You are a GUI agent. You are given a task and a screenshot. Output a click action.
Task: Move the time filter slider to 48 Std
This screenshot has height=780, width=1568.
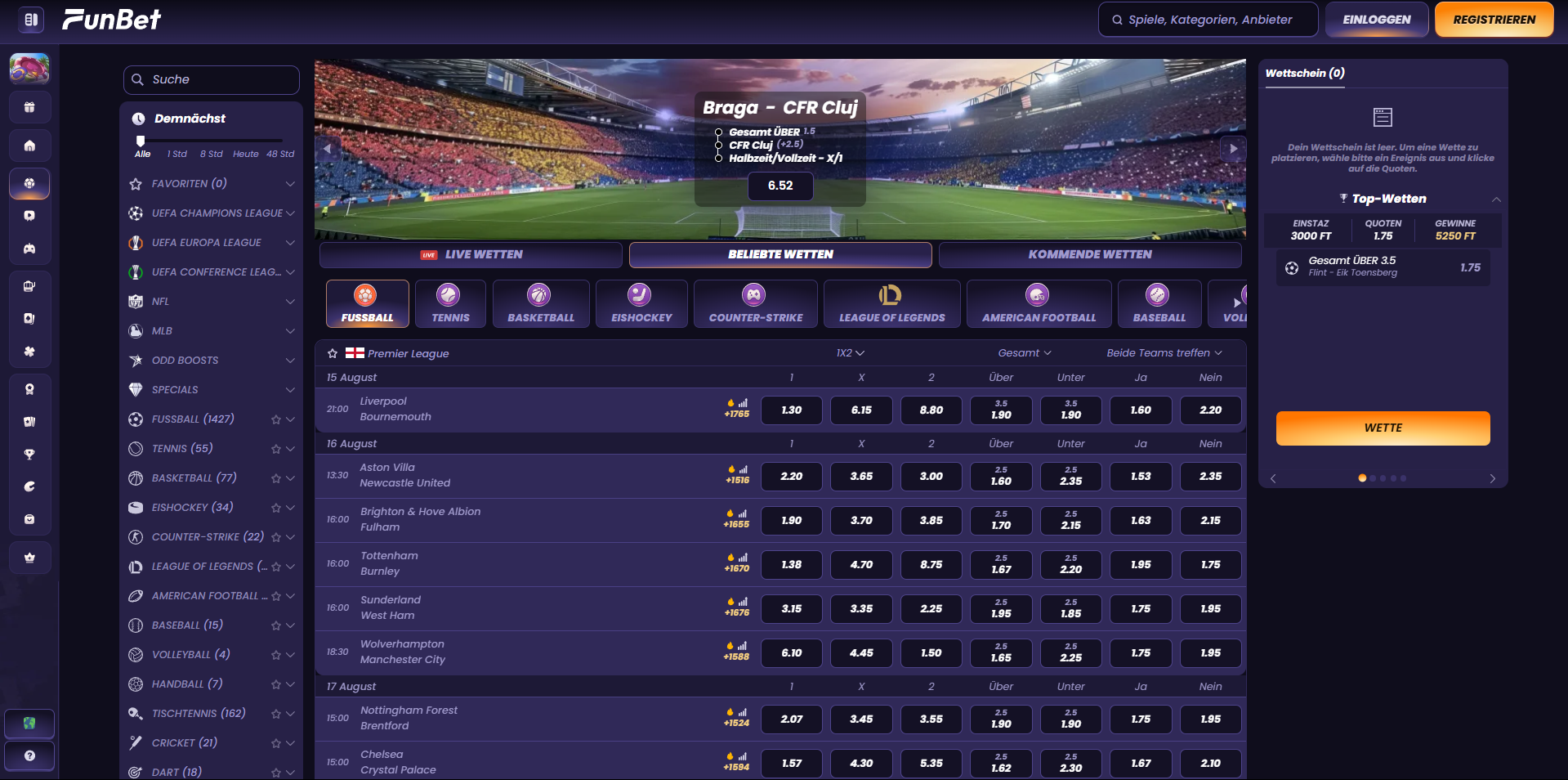pos(280,141)
